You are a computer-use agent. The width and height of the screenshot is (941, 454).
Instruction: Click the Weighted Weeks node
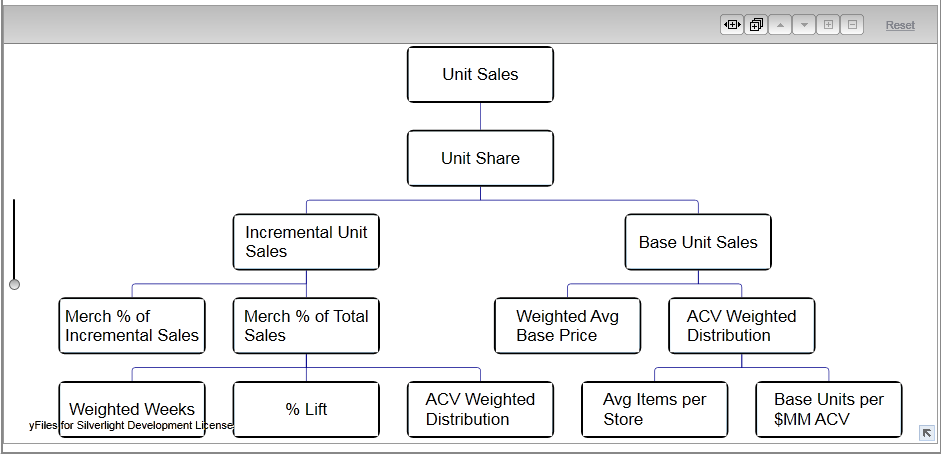coord(132,408)
